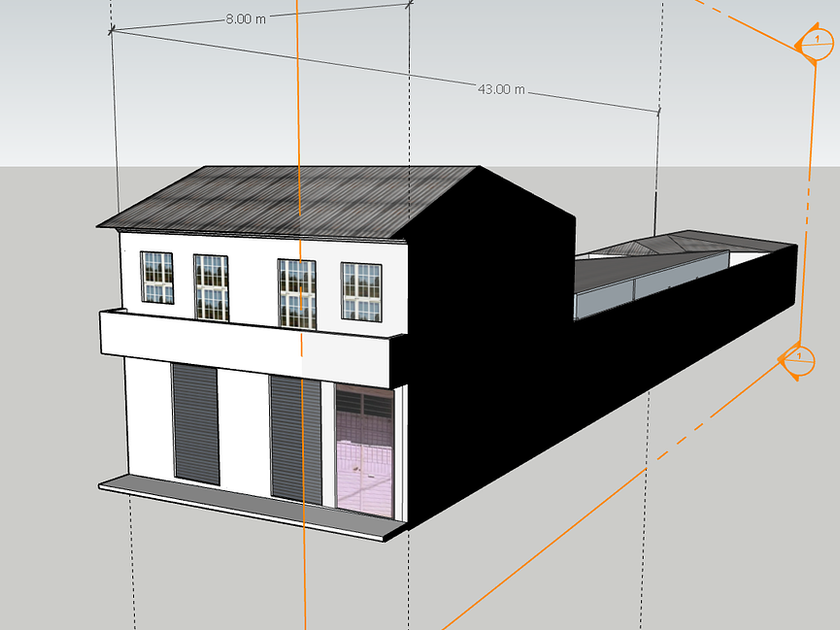The width and height of the screenshot is (840, 630).
Task: Click the lower orange section cut symbol
Action: pos(799,359)
